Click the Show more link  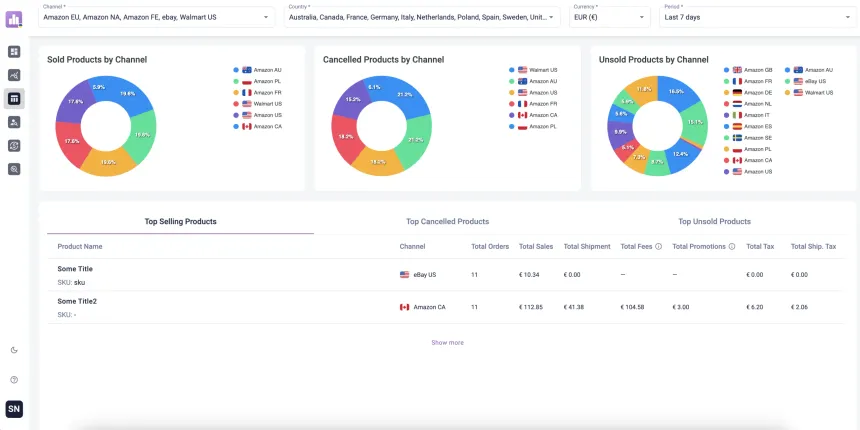point(448,343)
